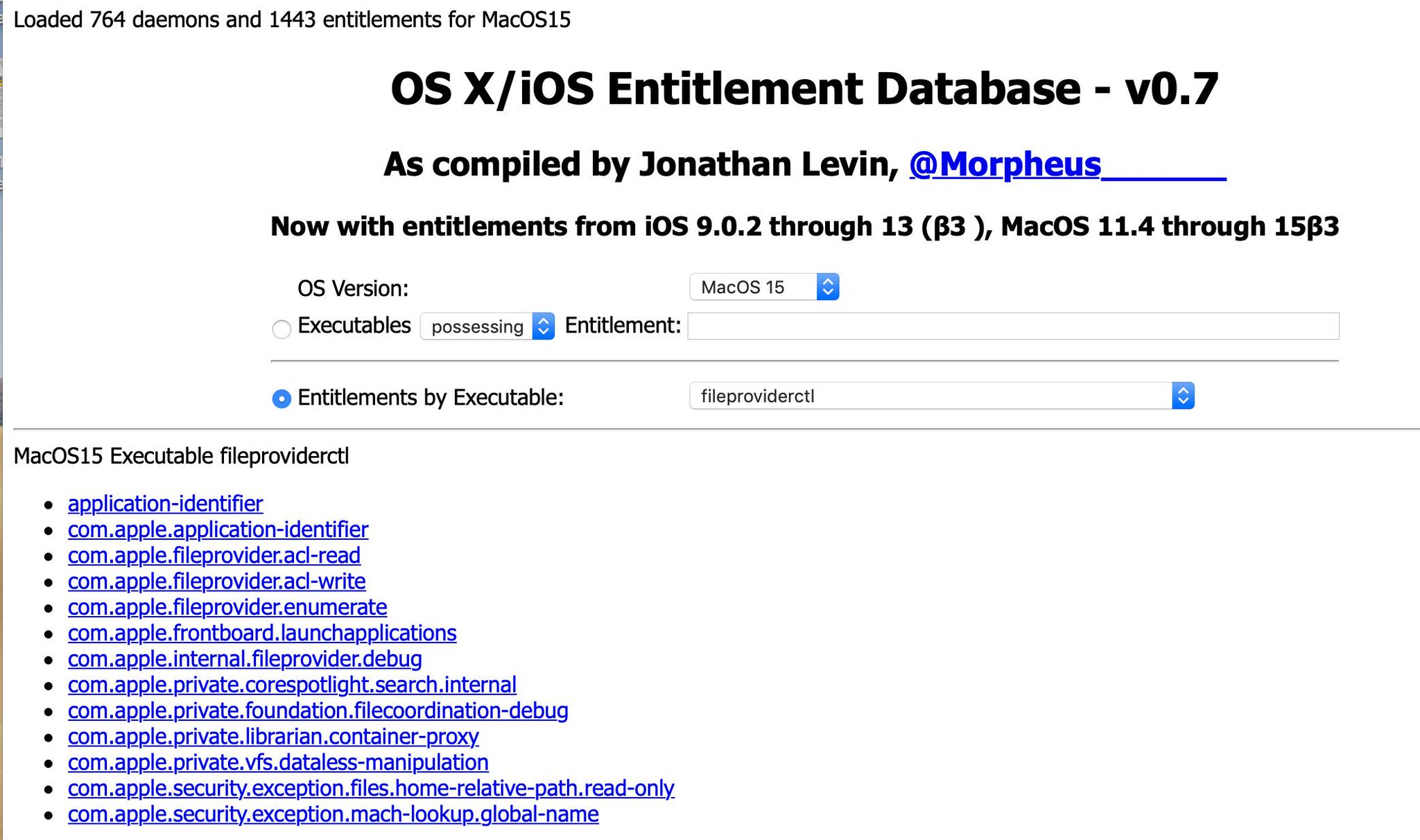Screen dimensions: 1420x840
Task: Open the fileproviderctl executable dropdown
Action: (x=942, y=396)
